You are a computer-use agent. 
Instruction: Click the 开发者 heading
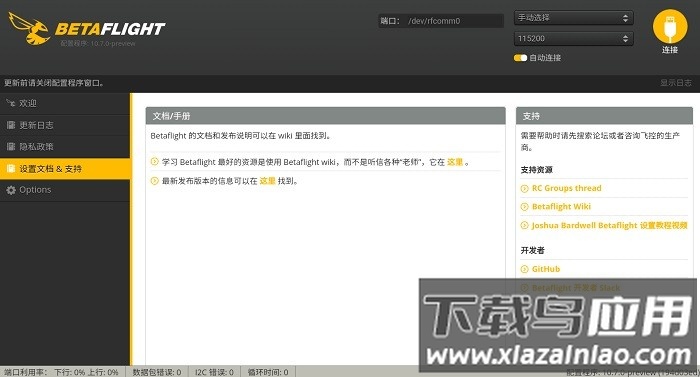[x=533, y=250]
